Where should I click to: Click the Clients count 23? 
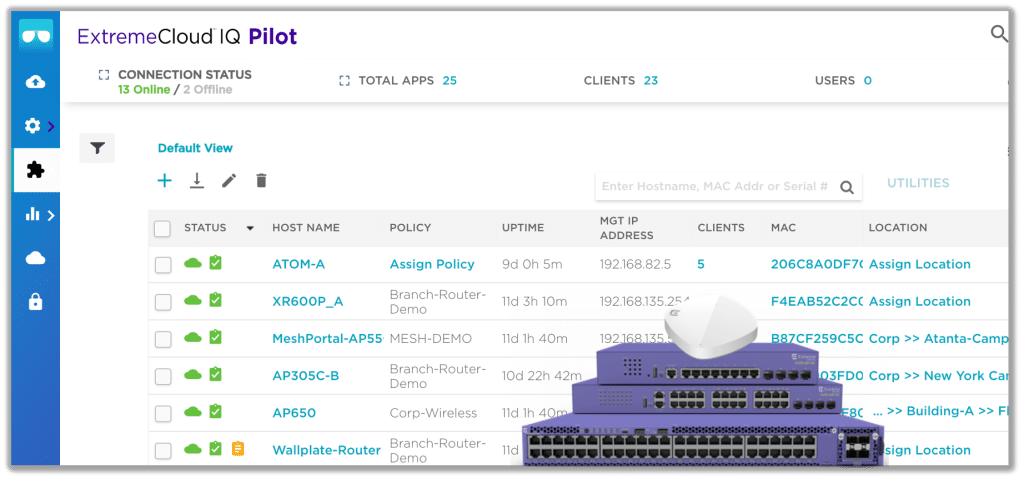(x=650, y=81)
